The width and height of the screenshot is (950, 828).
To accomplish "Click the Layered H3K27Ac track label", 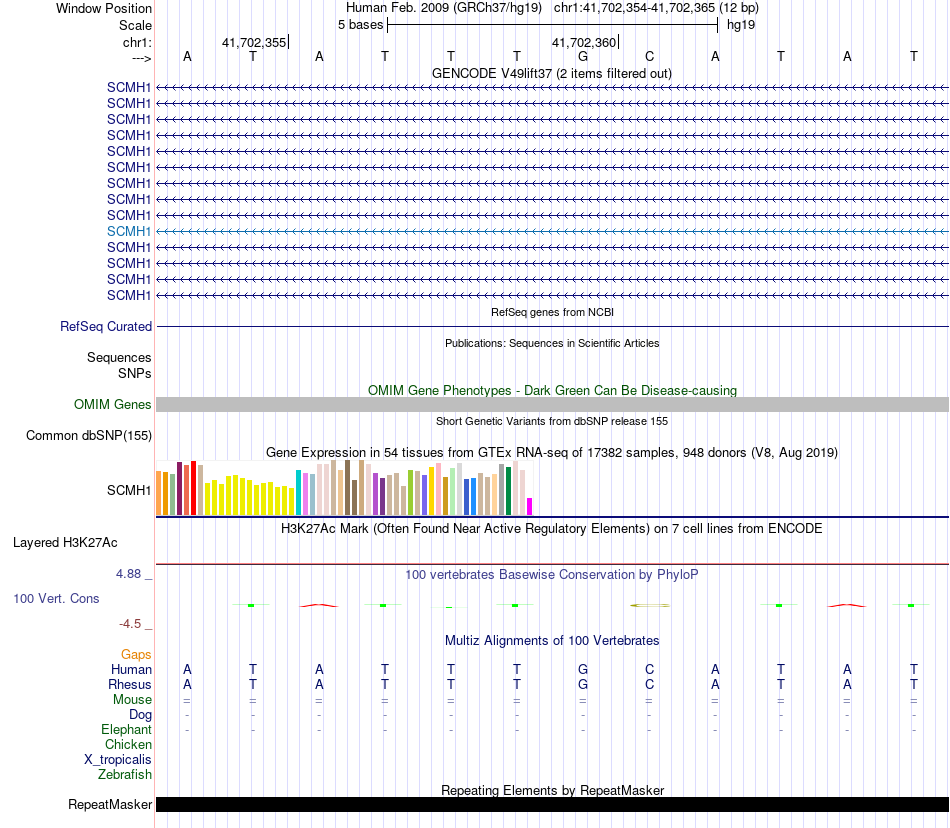I will coord(65,543).
